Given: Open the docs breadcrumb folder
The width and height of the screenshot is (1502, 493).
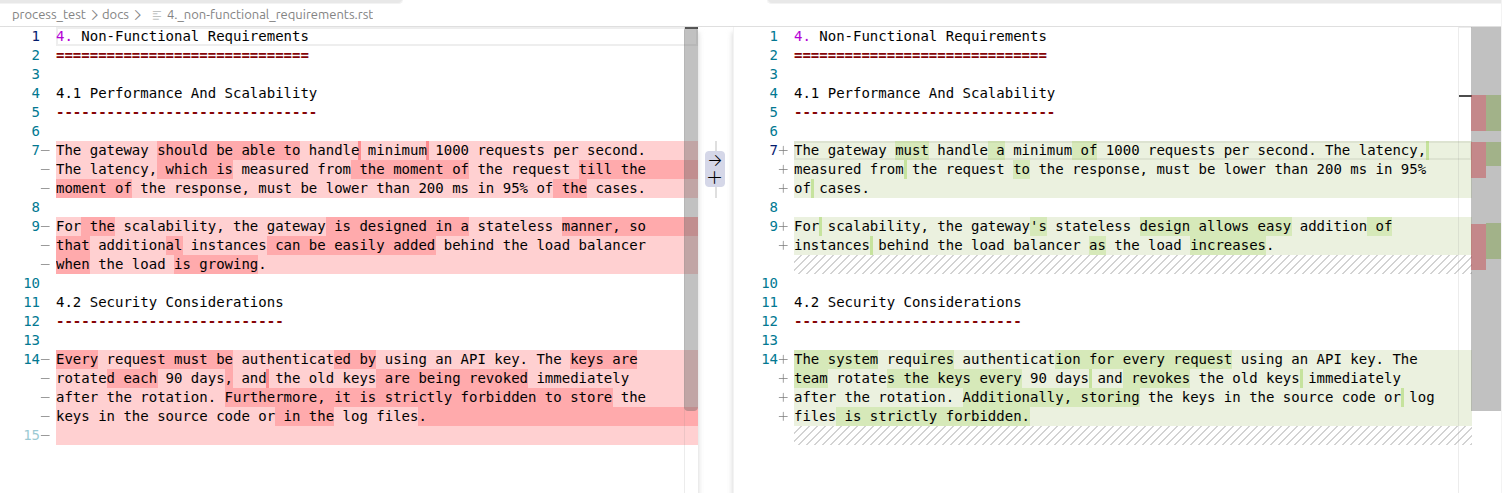Looking at the screenshot, I should [x=115, y=16].
